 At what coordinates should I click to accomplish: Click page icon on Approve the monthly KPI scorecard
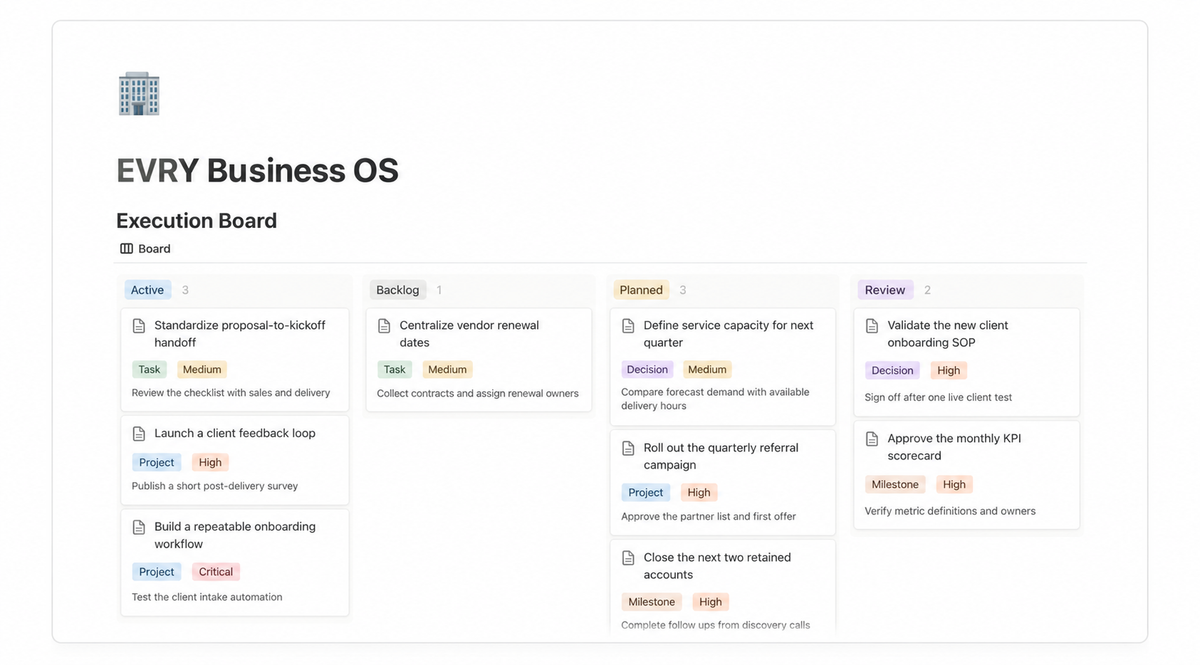point(872,439)
